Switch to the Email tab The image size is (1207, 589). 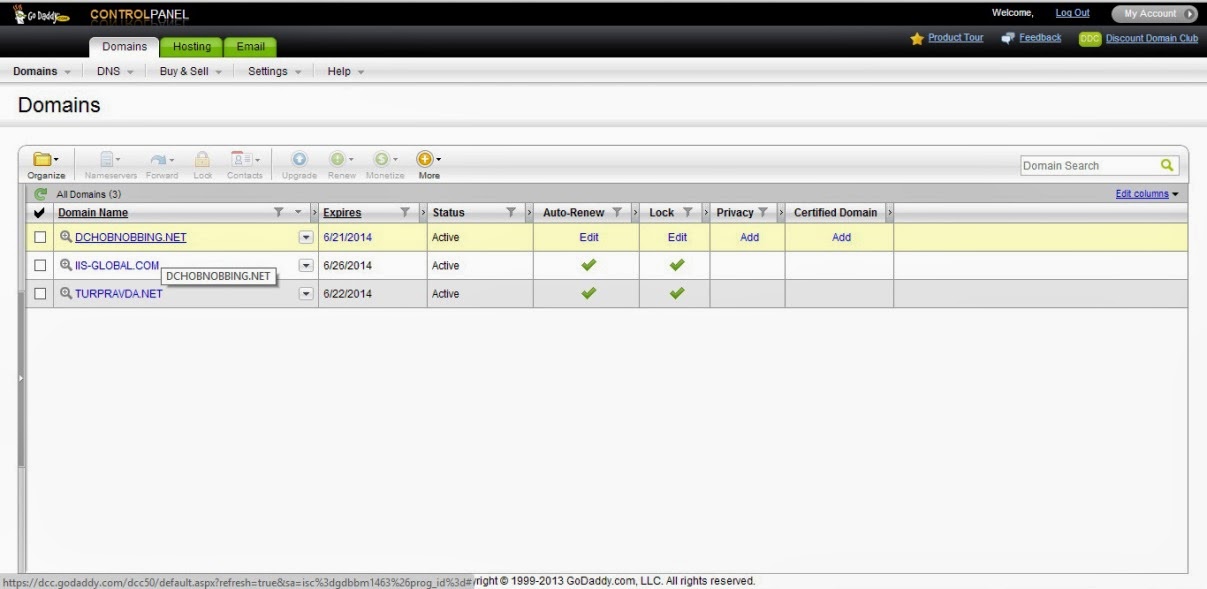(x=250, y=47)
